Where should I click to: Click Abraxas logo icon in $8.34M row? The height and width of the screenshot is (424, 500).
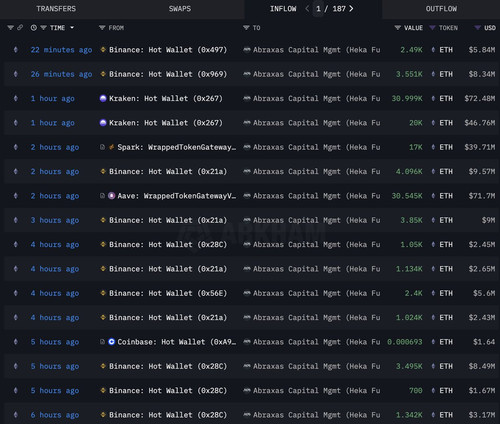click(x=247, y=74)
